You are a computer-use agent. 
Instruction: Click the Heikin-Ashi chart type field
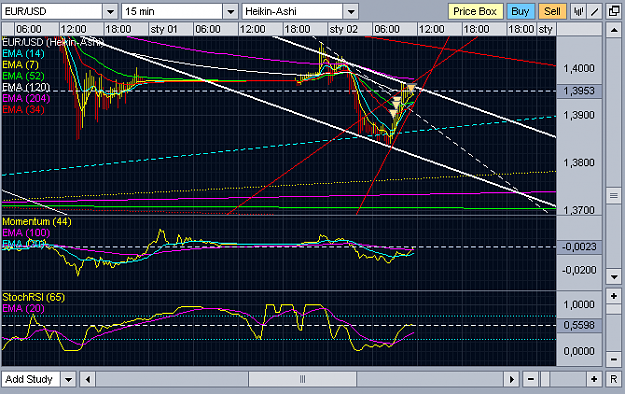(x=292, y=12)
